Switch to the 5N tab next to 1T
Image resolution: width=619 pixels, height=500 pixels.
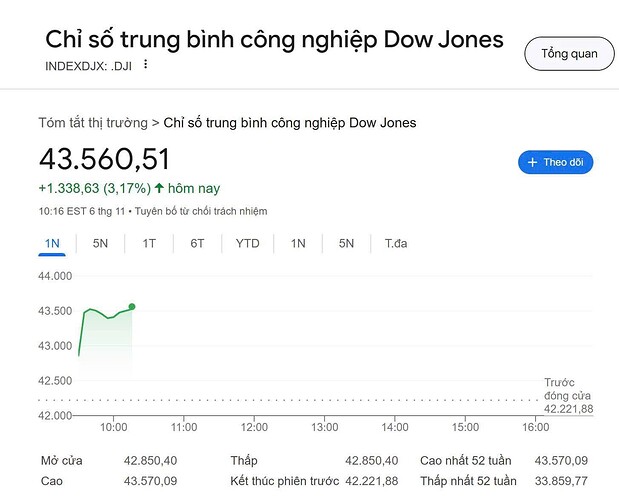point(101,243)
